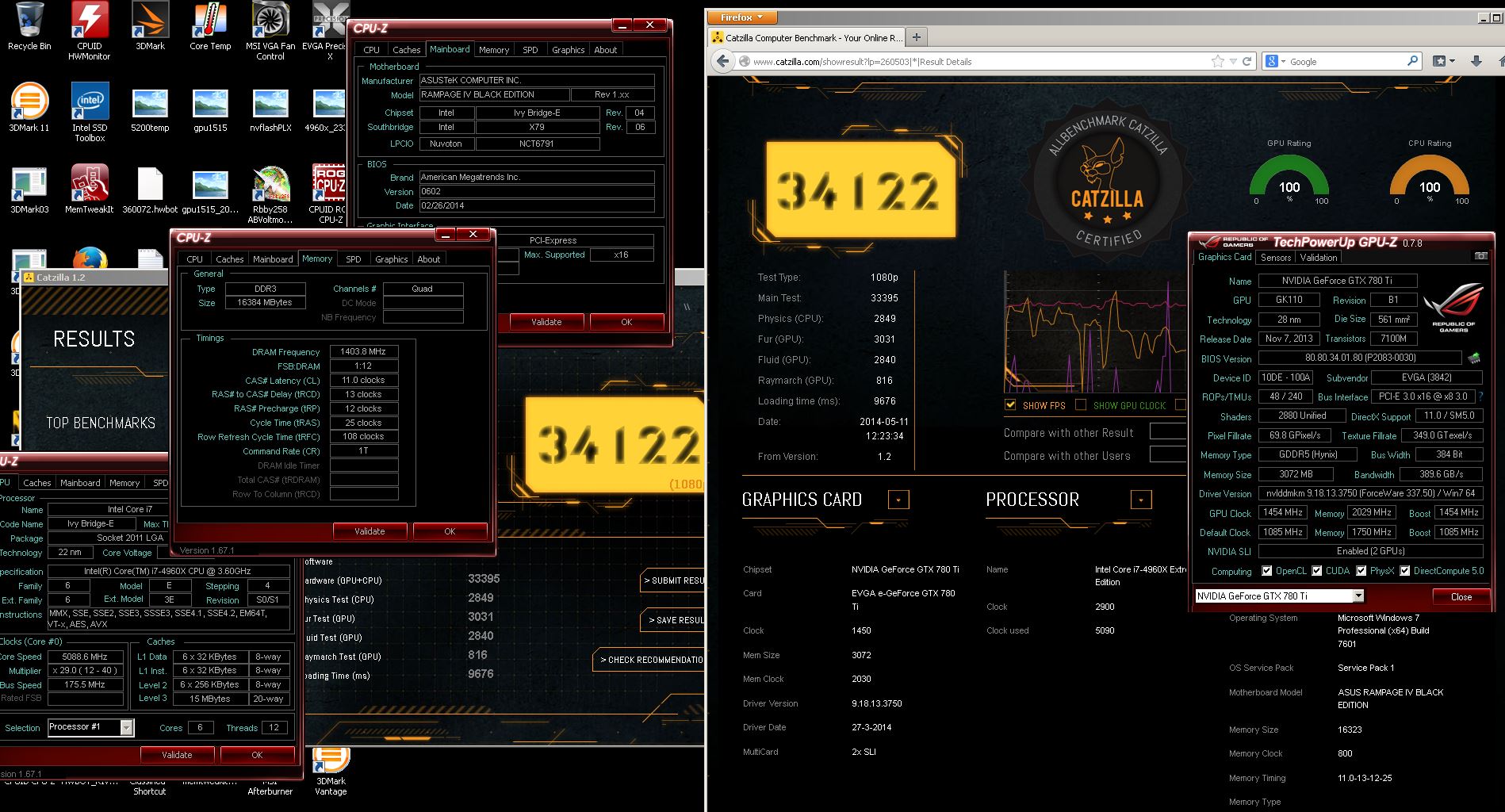Select Sensors tab in GPU-Z
Screen dimensions: 1505x812
1276,258
